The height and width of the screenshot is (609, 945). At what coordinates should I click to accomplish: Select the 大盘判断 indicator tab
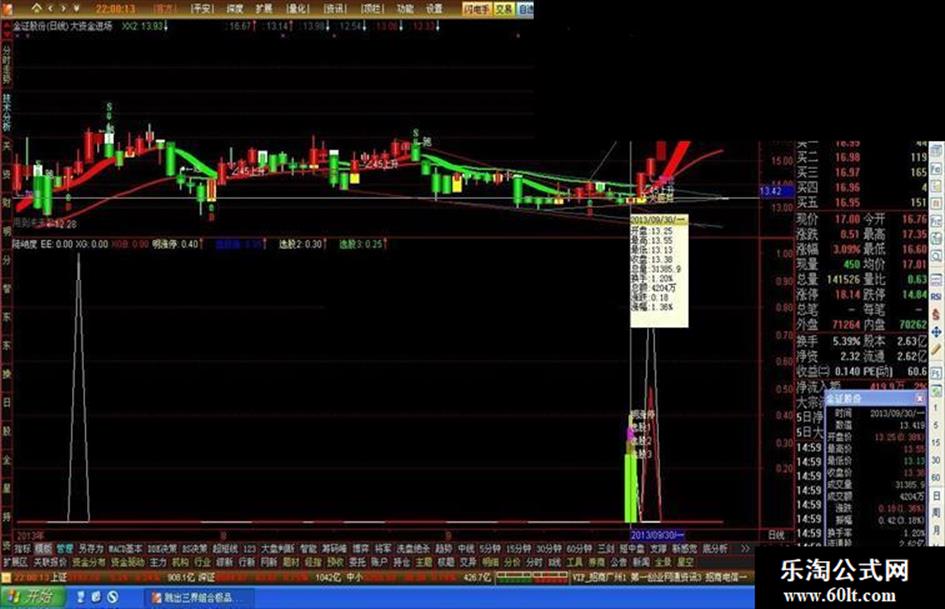[278, 549]
